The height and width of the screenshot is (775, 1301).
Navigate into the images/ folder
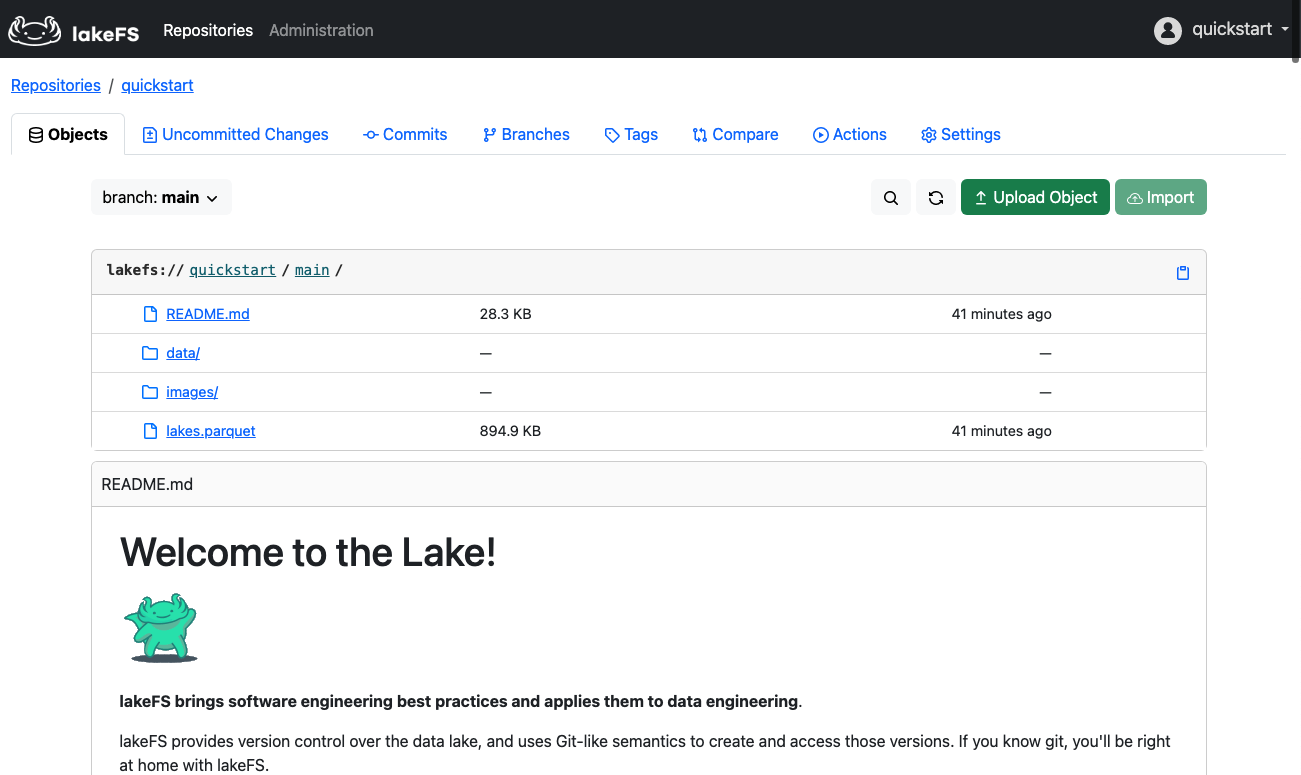pos(191,391)
